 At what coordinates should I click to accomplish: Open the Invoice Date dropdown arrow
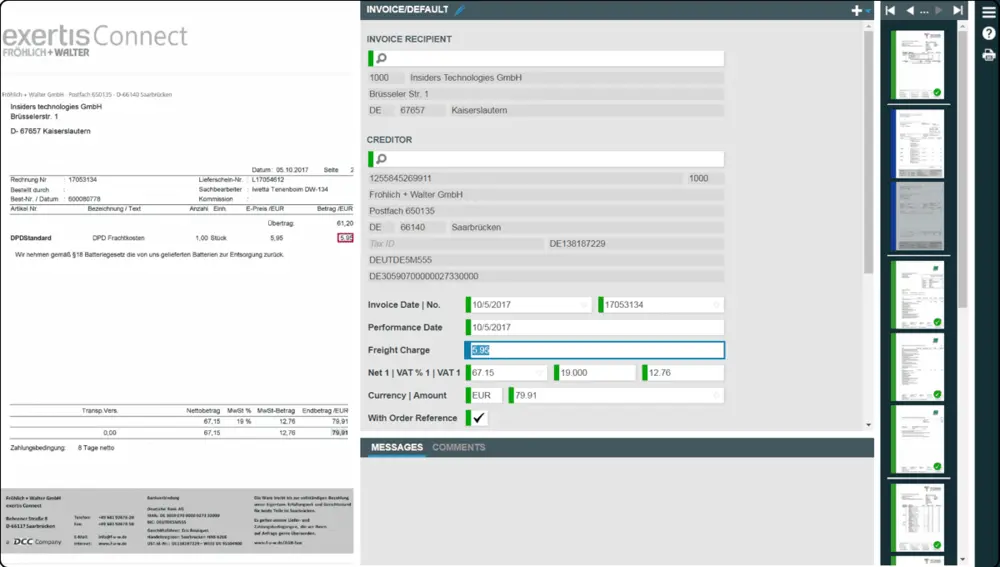click(x=584, y=306)
